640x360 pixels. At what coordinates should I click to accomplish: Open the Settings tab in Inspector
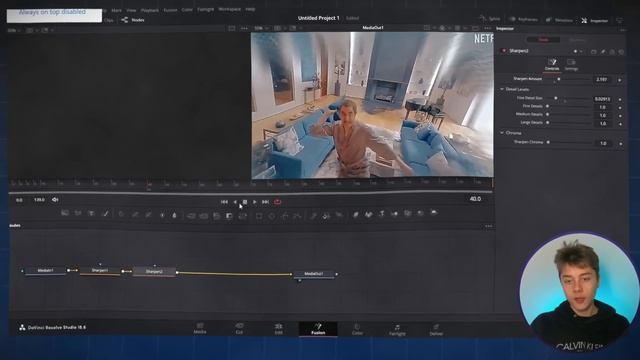pyautogui.click(x=571, y=64)
